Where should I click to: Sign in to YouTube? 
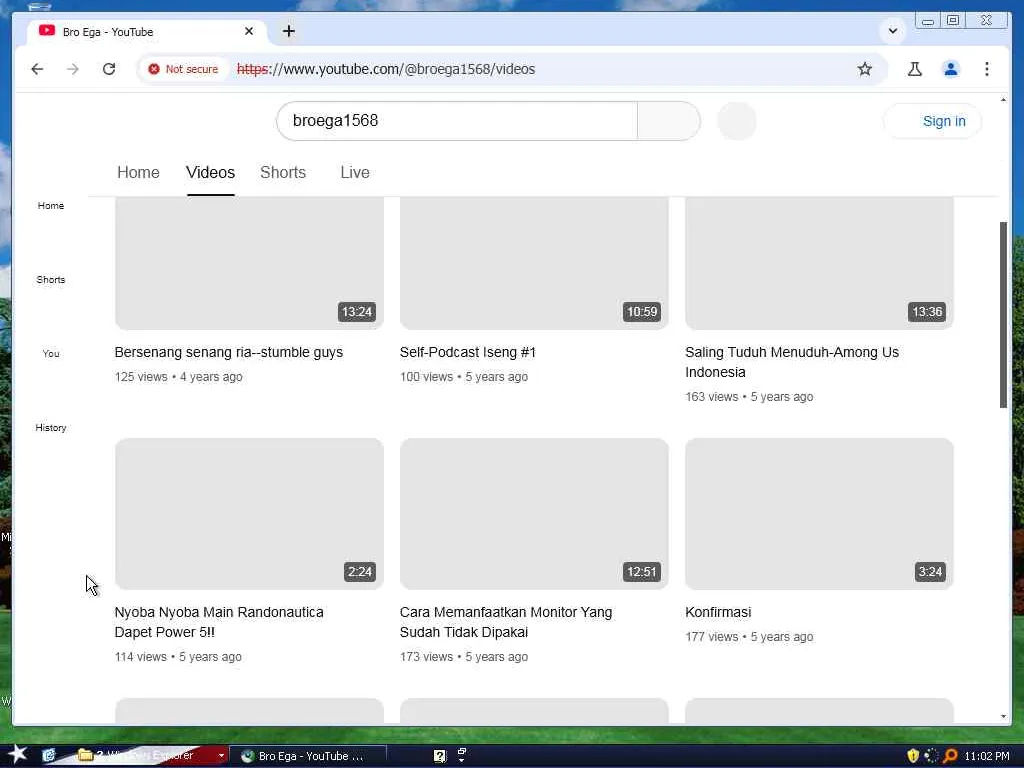click(x=933, y=121)
